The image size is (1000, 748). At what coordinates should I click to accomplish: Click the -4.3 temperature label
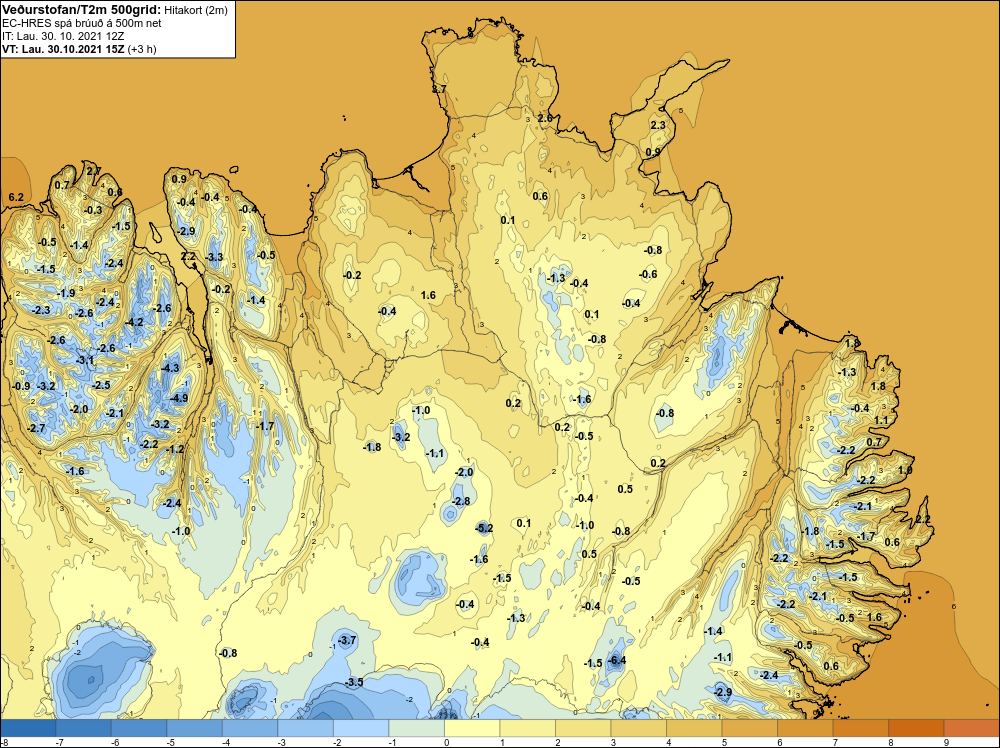click(170, 369)
